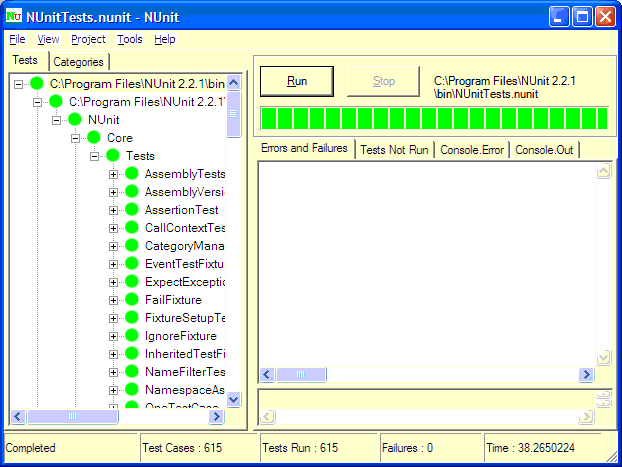The image size is (622, 467).
Task: Click green circle at root project node
Action: coord(37,83)
